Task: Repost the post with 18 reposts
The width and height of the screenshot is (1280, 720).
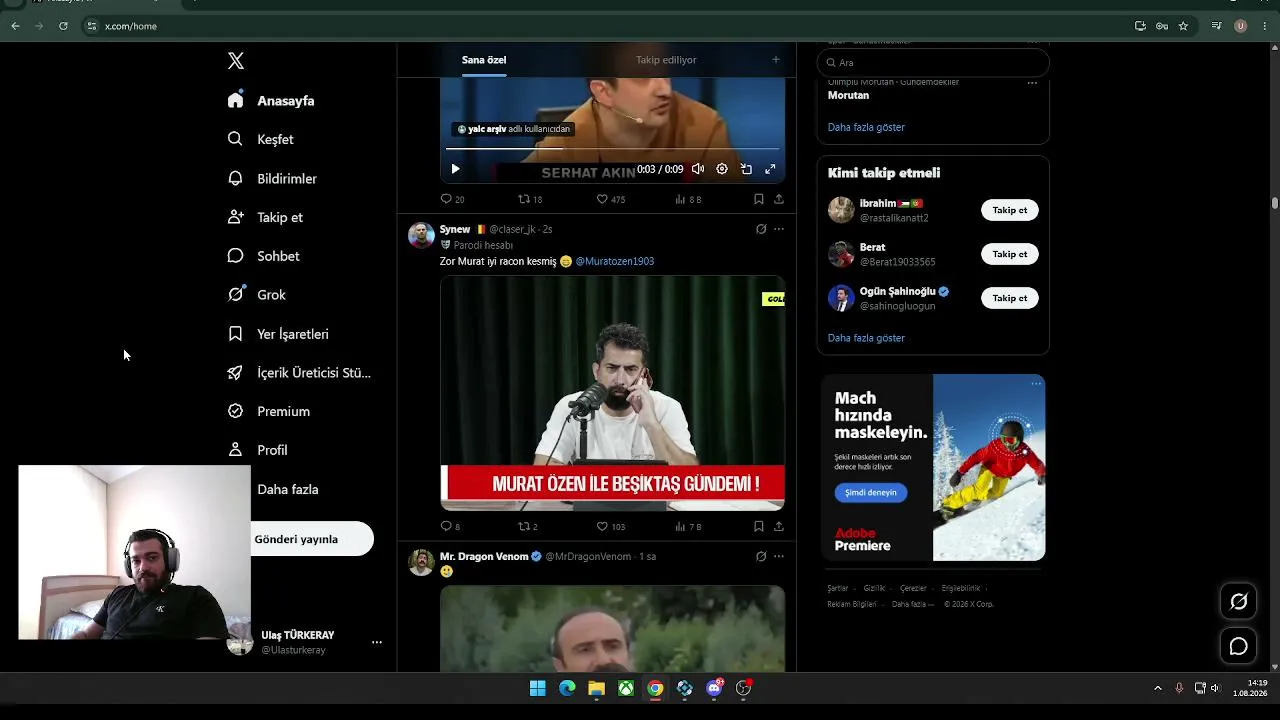Action: (530, 199)
